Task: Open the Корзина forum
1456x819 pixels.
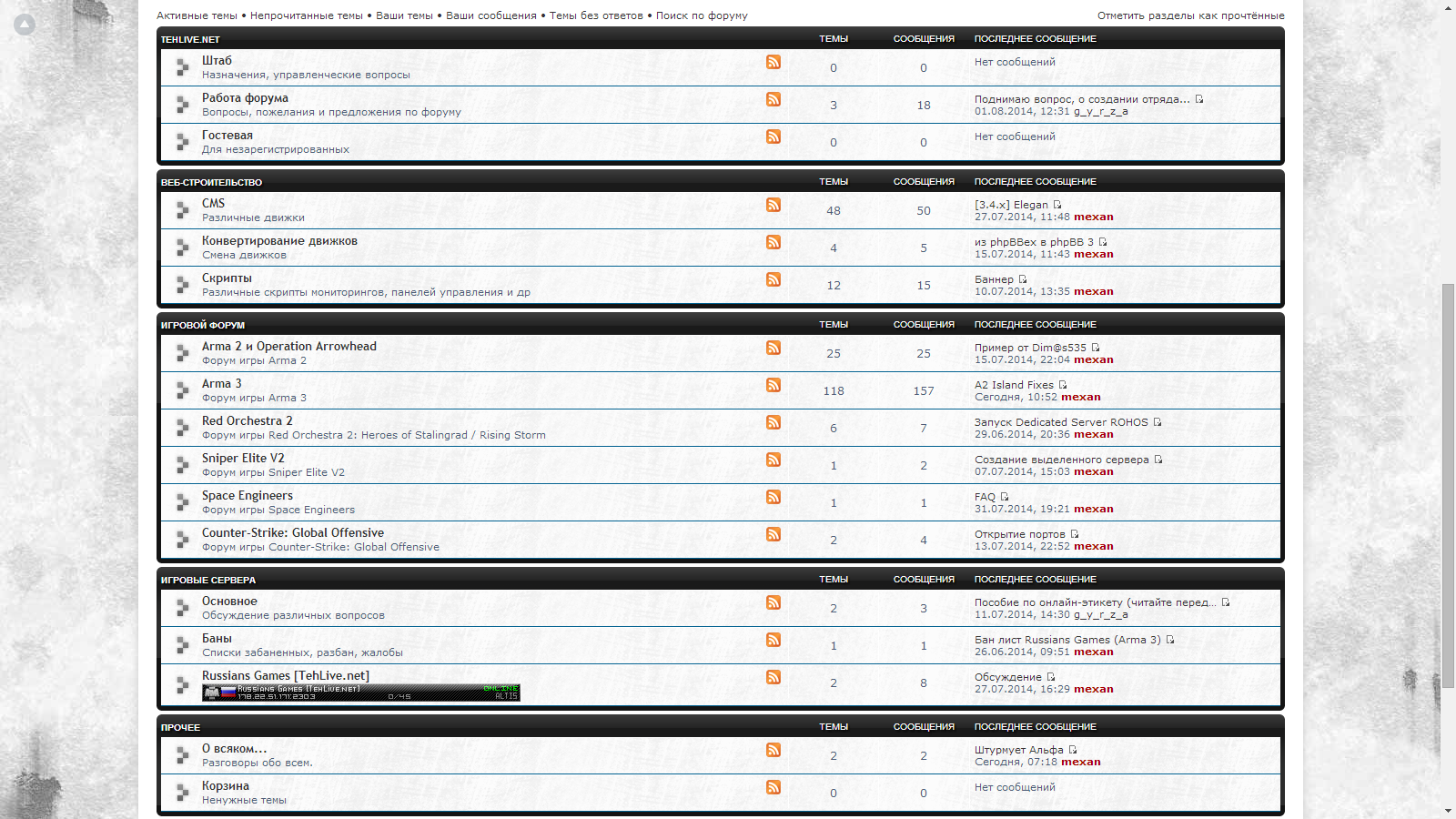Action: pos(226,785)
